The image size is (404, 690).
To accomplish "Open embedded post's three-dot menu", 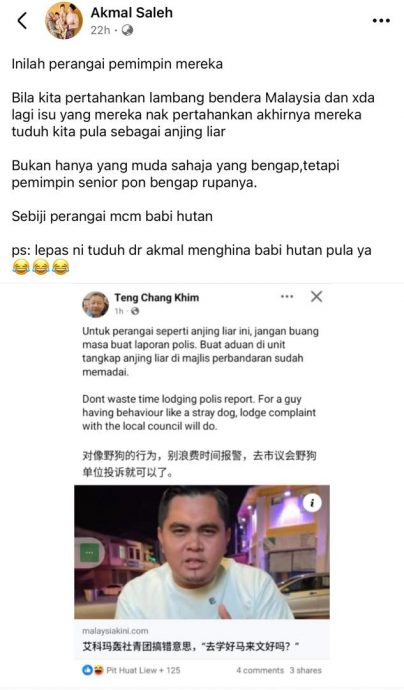I will (287, 297).
